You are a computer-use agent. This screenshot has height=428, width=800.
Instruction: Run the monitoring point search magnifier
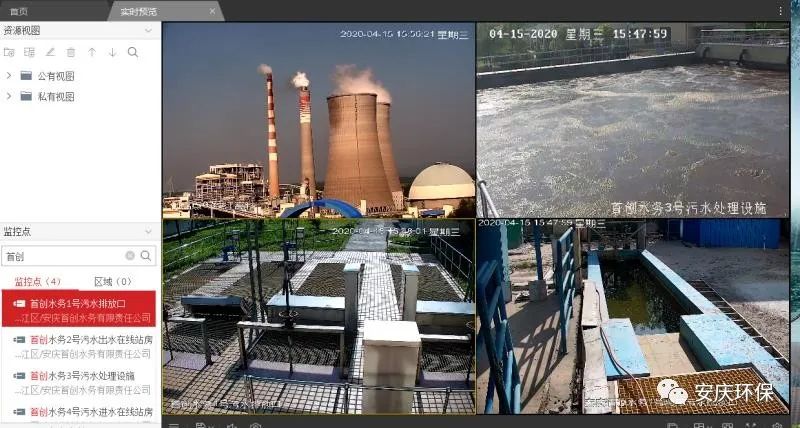(146, 256)
